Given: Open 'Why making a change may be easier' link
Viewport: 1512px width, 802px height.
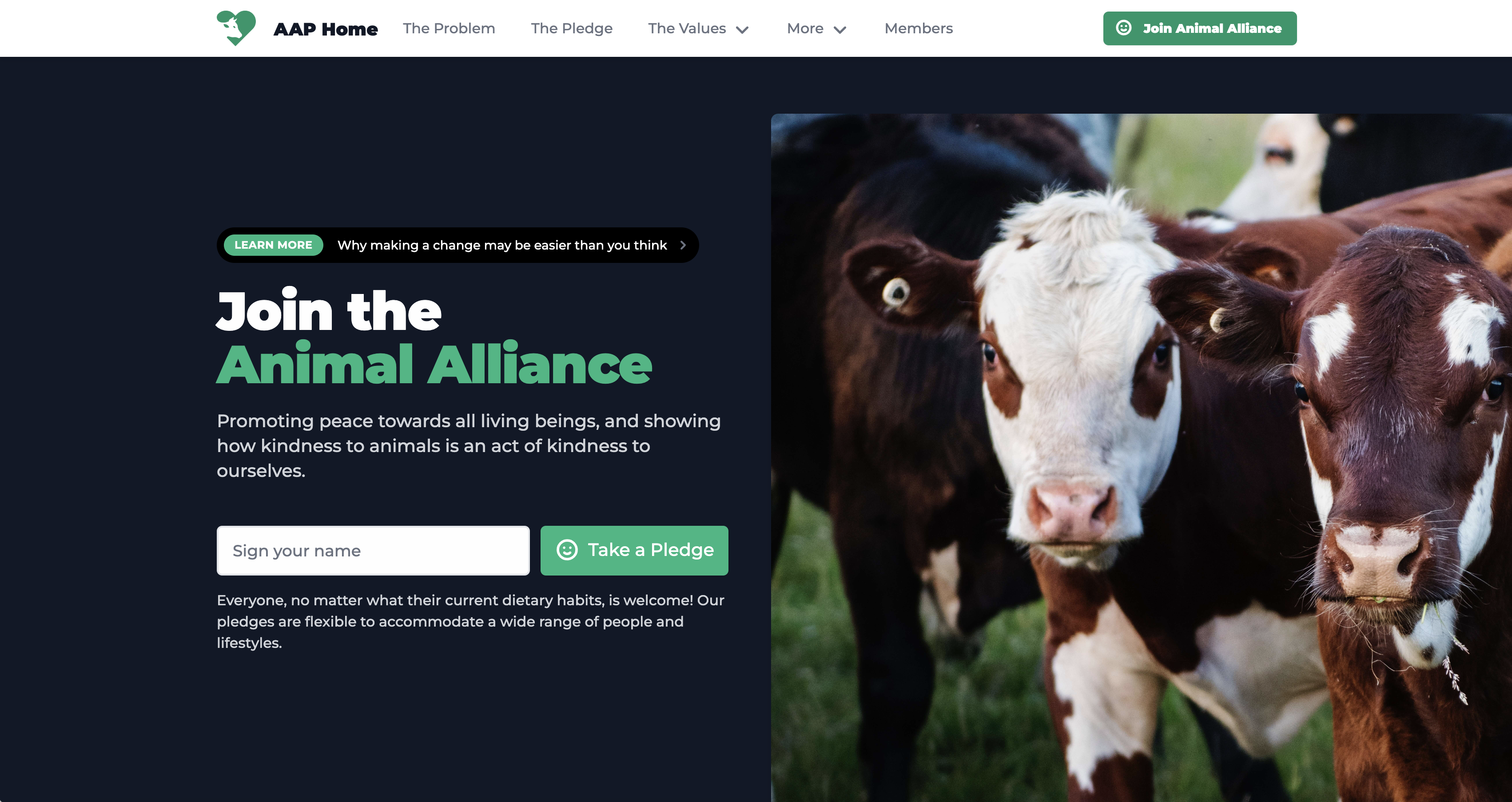Looking at the screenshot, I should [x=502, y=245].
